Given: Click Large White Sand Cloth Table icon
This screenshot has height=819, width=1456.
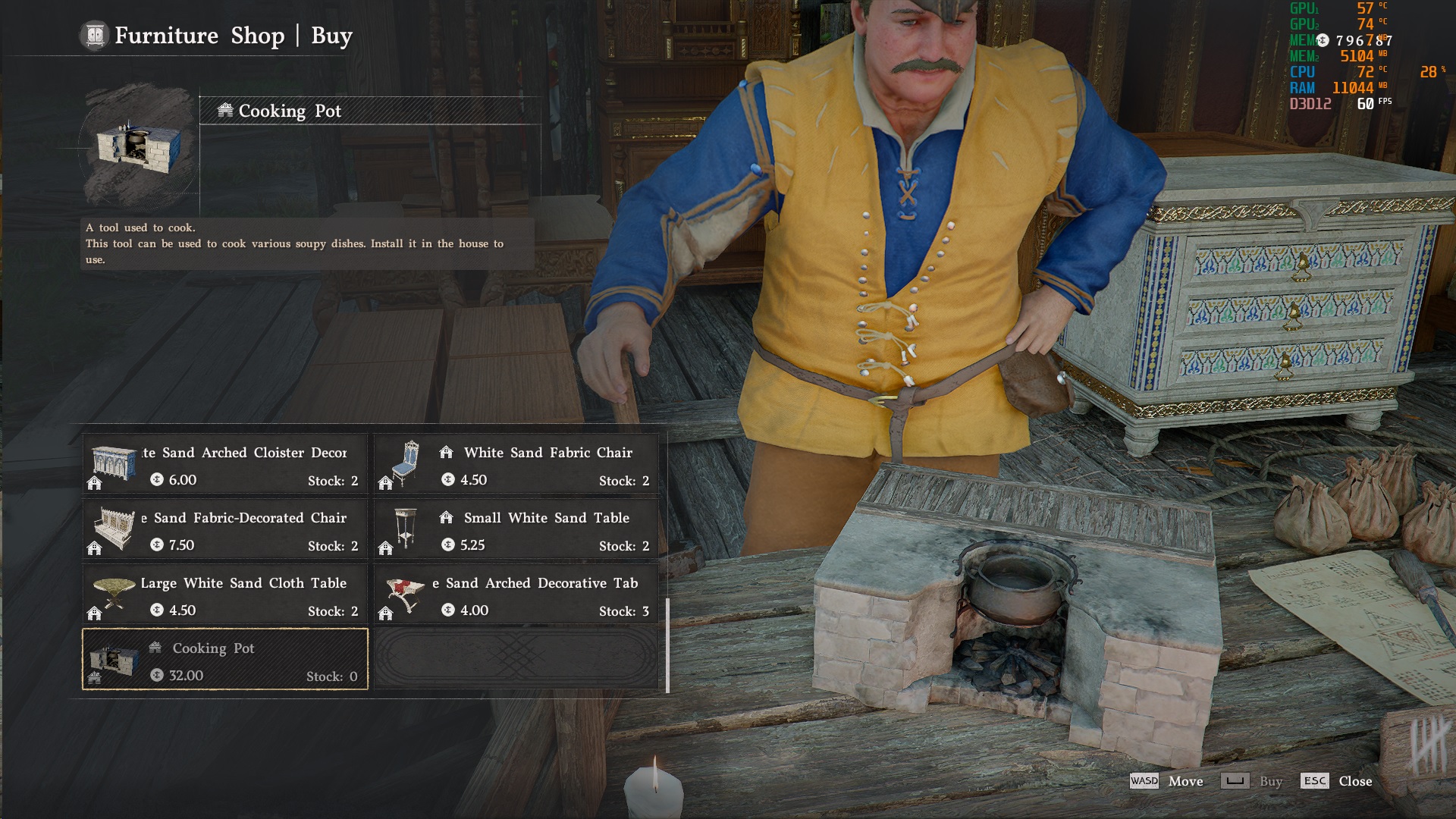Looking at the screenshot, I should tap(114, 592).
